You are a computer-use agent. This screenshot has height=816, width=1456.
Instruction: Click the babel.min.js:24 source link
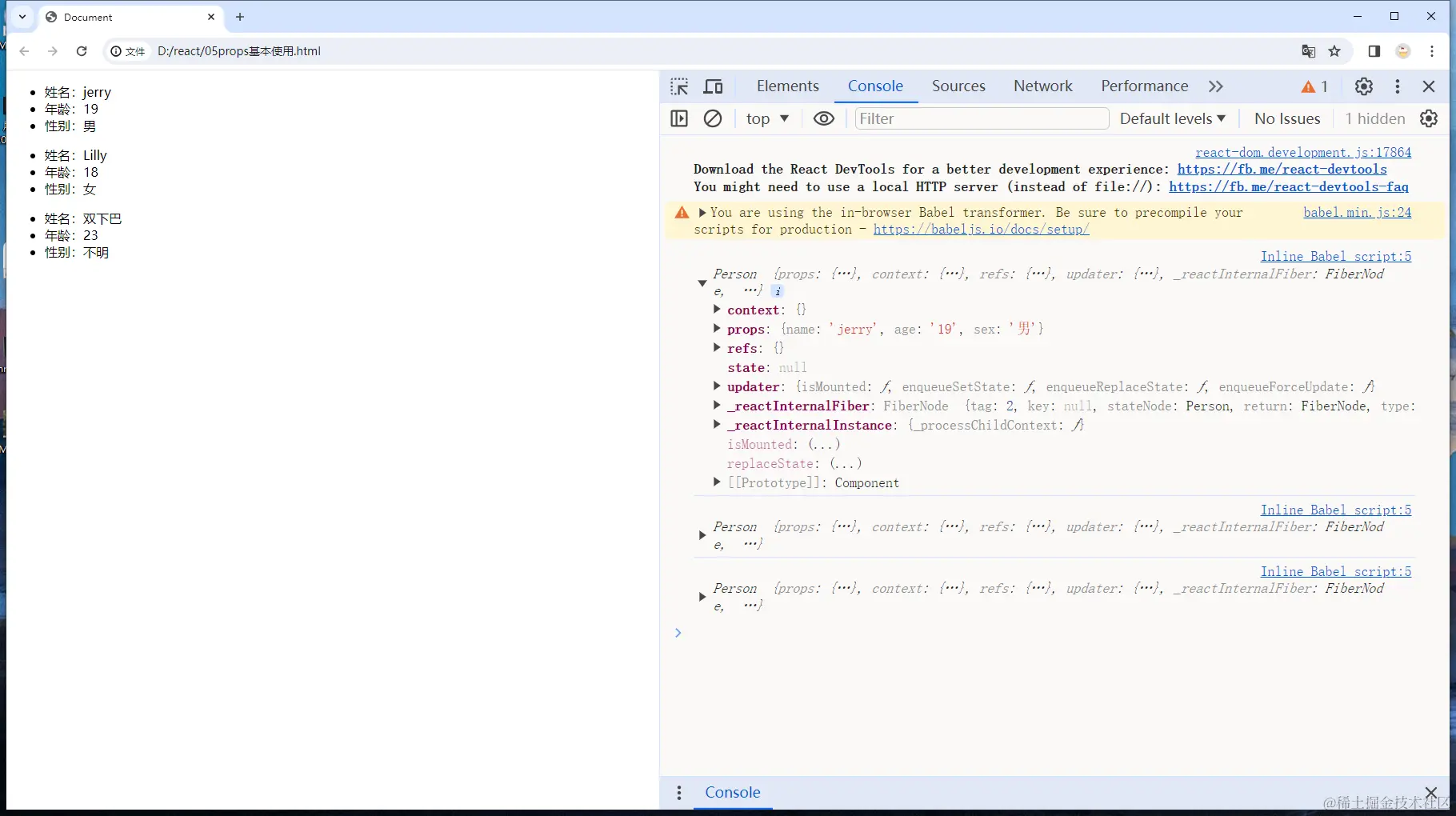pos(1357,212)
